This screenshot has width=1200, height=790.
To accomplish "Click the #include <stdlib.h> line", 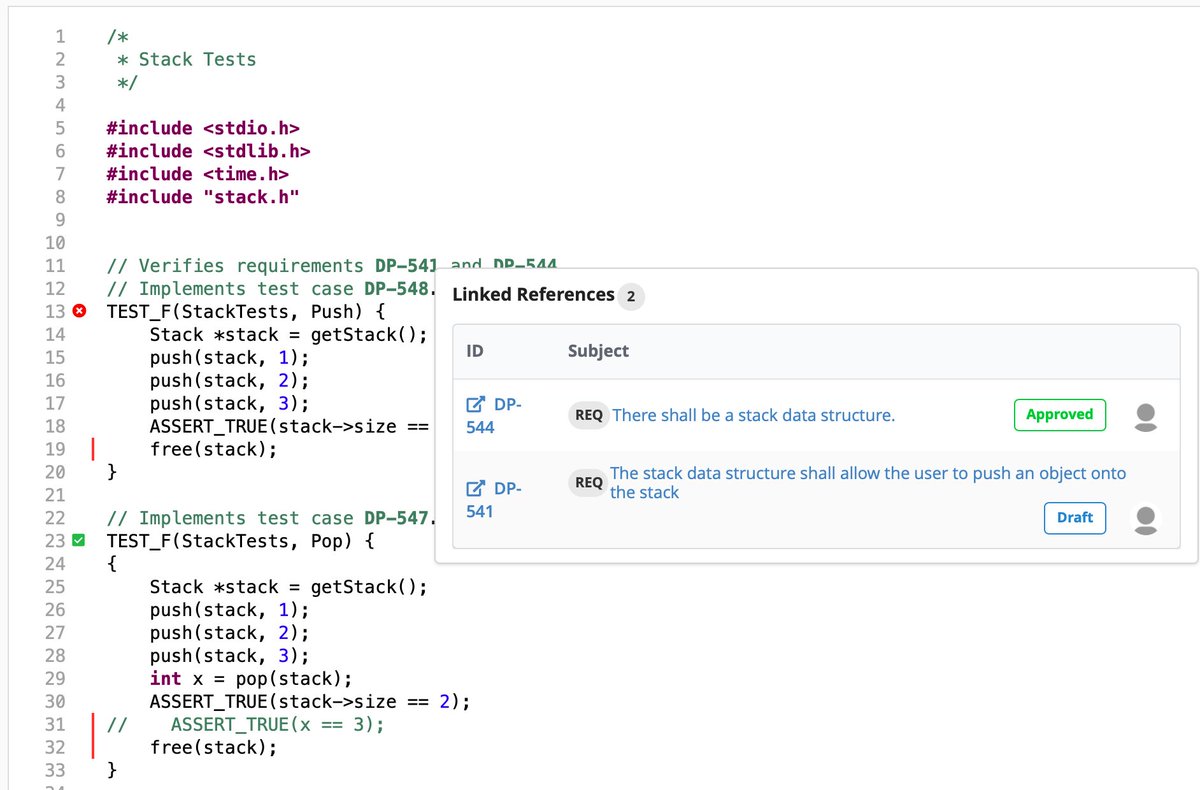I will (x=208, y=152).
